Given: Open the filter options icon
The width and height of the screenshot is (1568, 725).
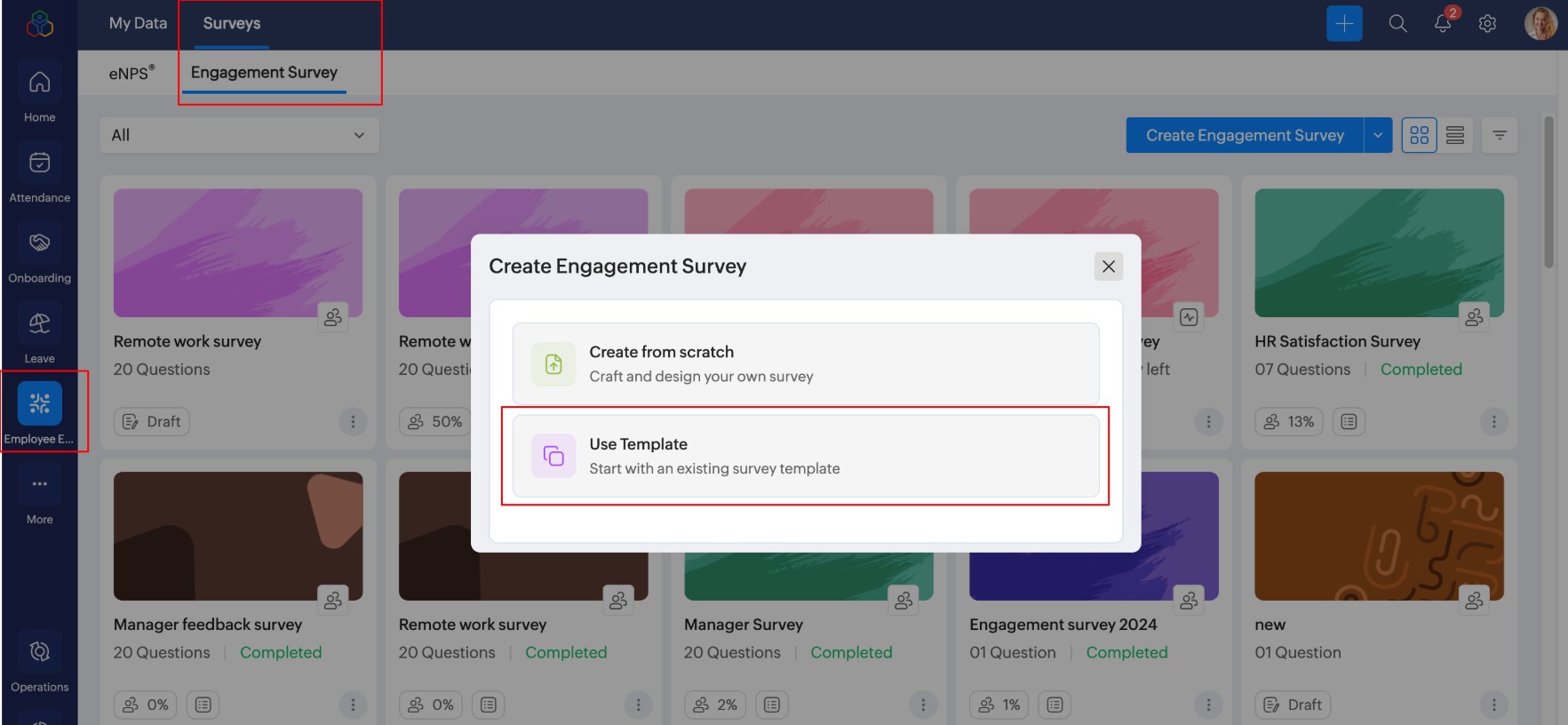Looking at the screenshot, I should (x=1500, y=135).
